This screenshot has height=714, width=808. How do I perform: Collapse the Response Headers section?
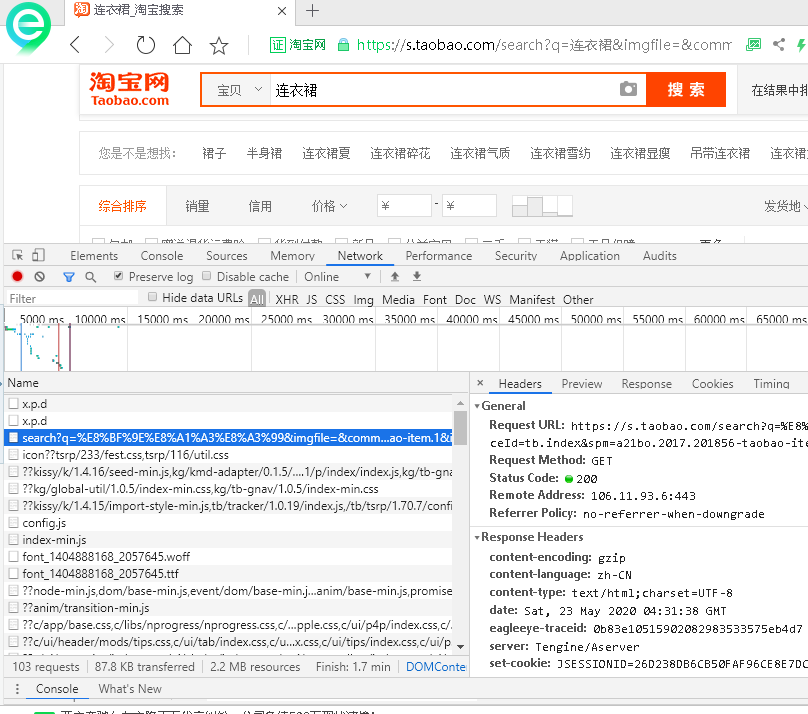(x=477, y=537)
